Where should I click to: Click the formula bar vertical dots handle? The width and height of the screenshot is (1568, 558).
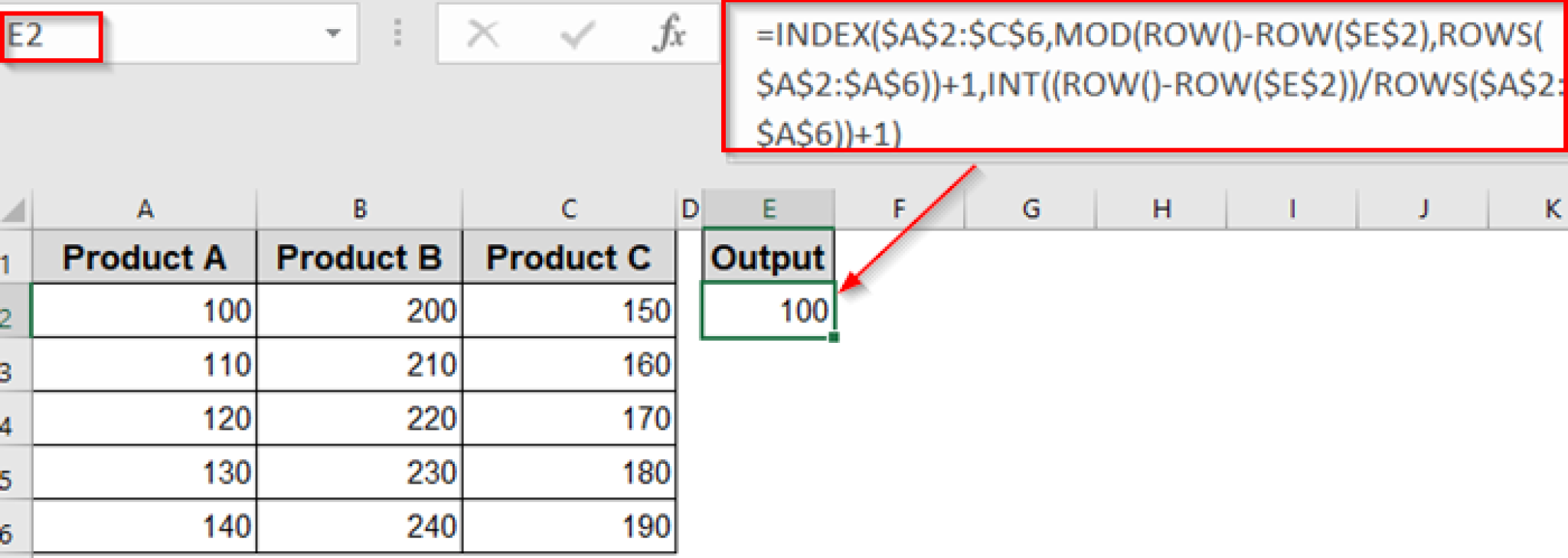tap(397, 34)
